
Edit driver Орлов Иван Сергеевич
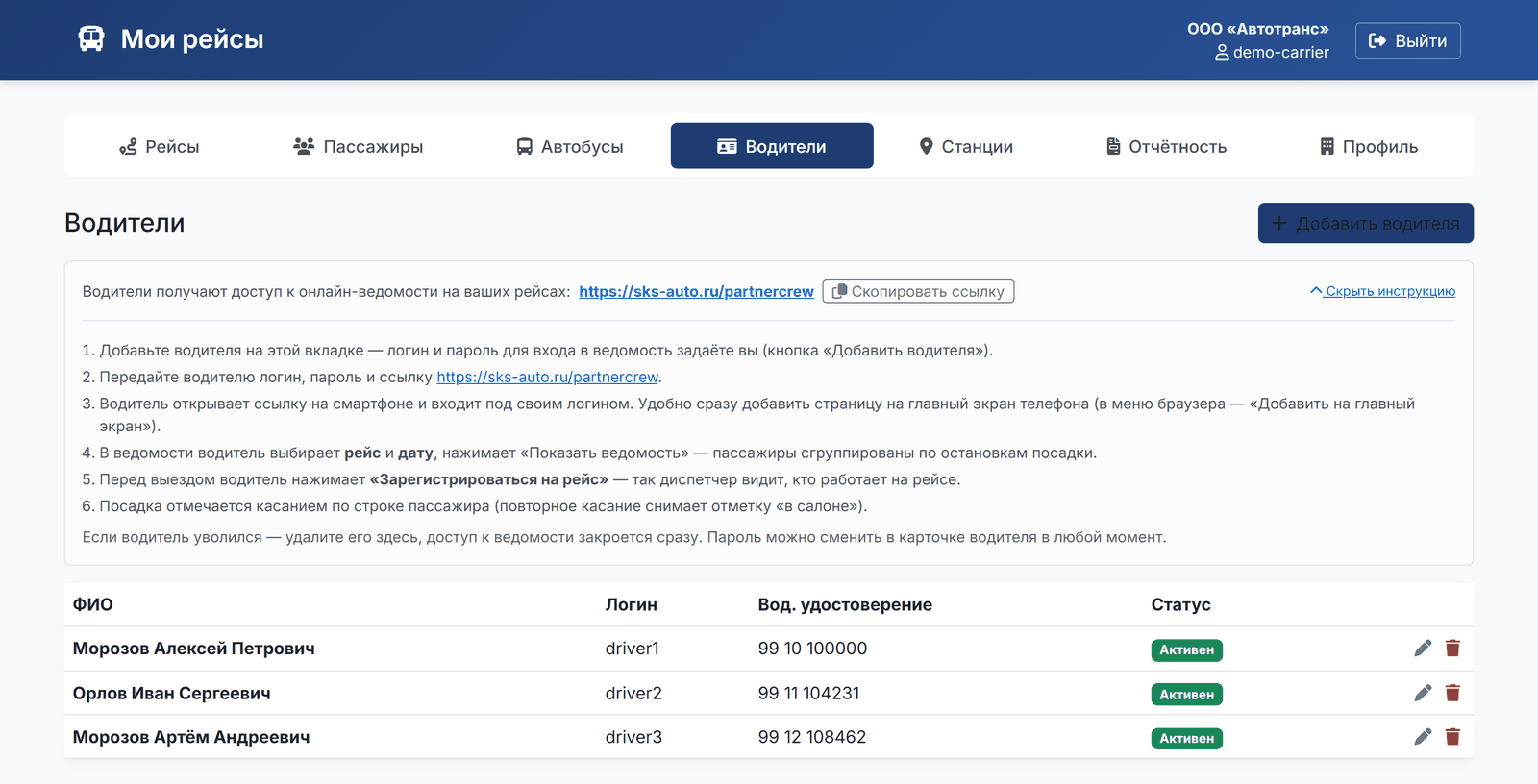click(x=1423, y=693)
